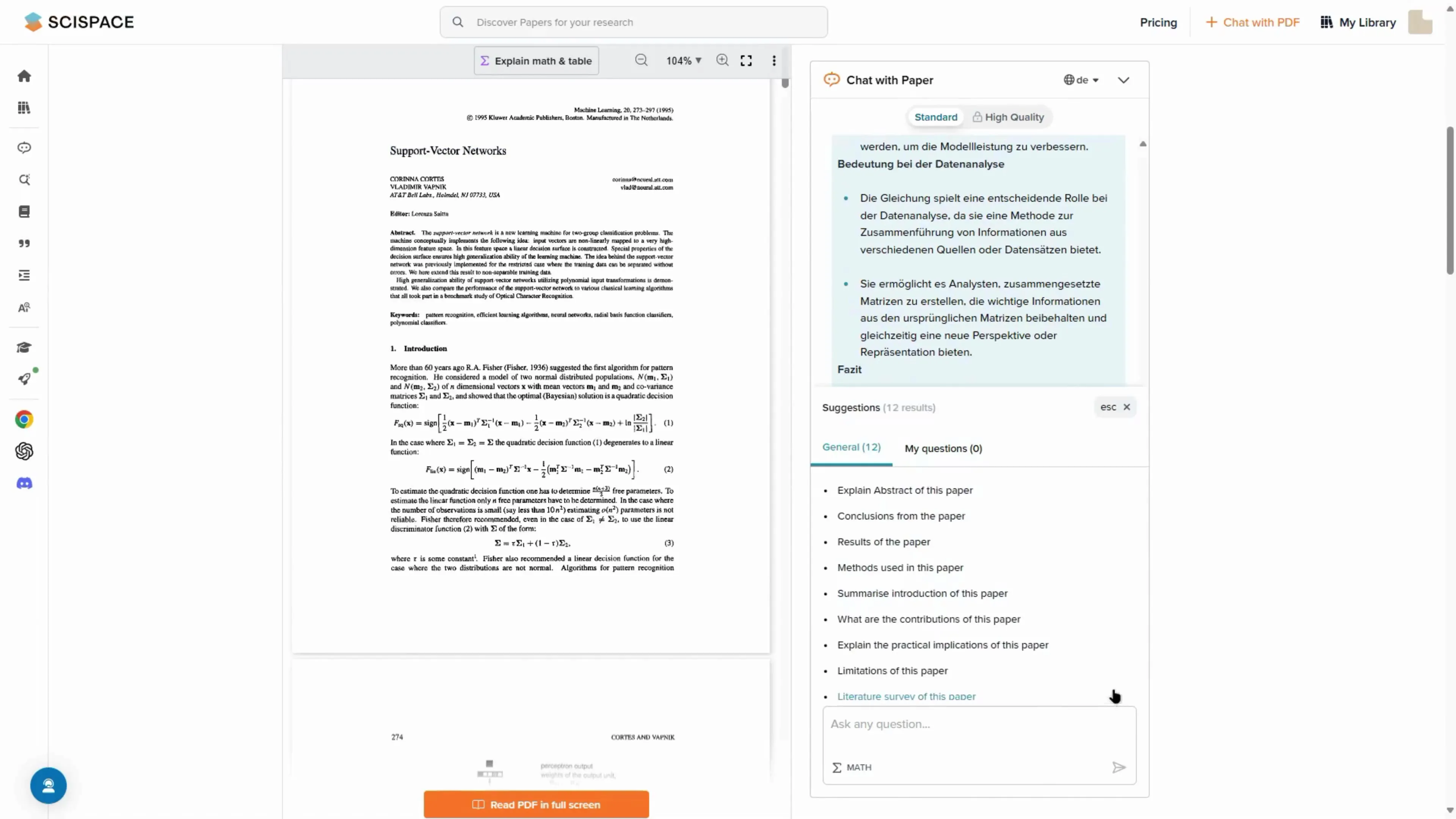Go to Home icon in sidebar
Screen dimensions: 1456x819
click(x=24, y=76)
